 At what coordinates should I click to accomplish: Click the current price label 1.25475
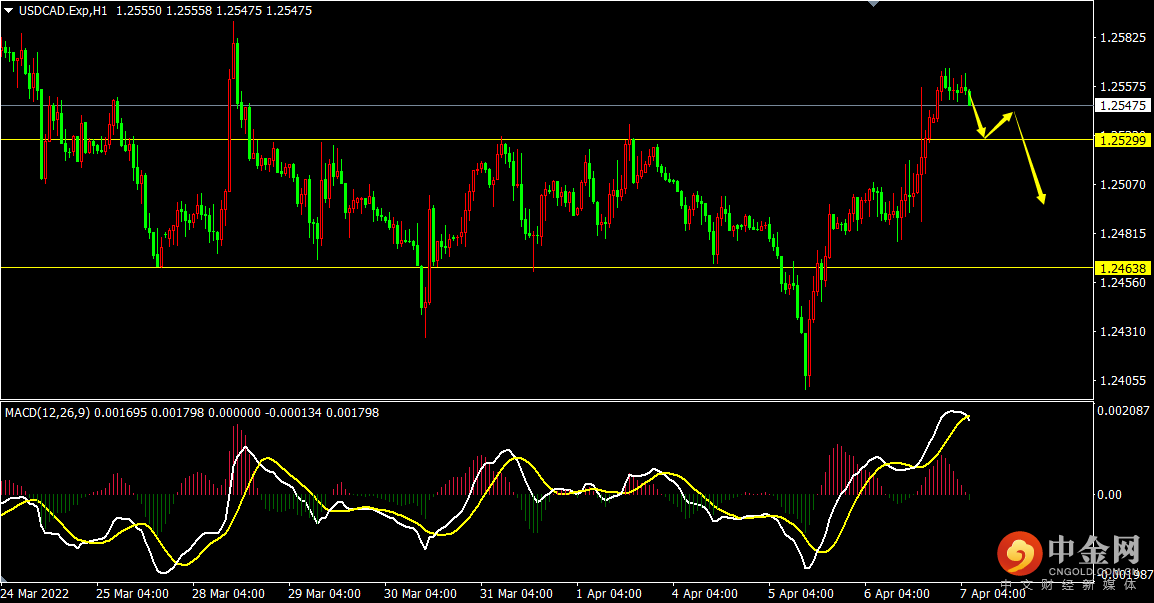(x=1121, y=105)
